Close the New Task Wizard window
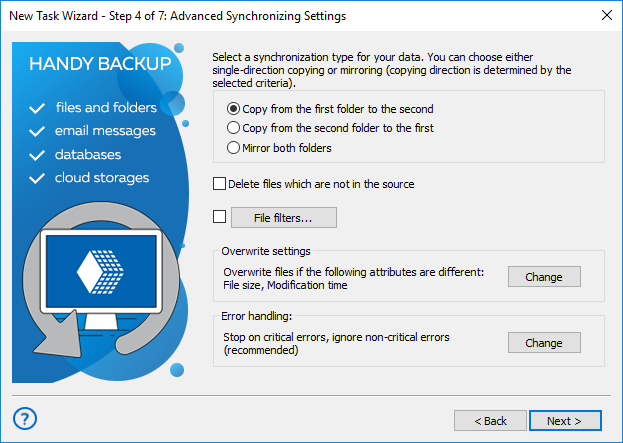 coord(606,15)
